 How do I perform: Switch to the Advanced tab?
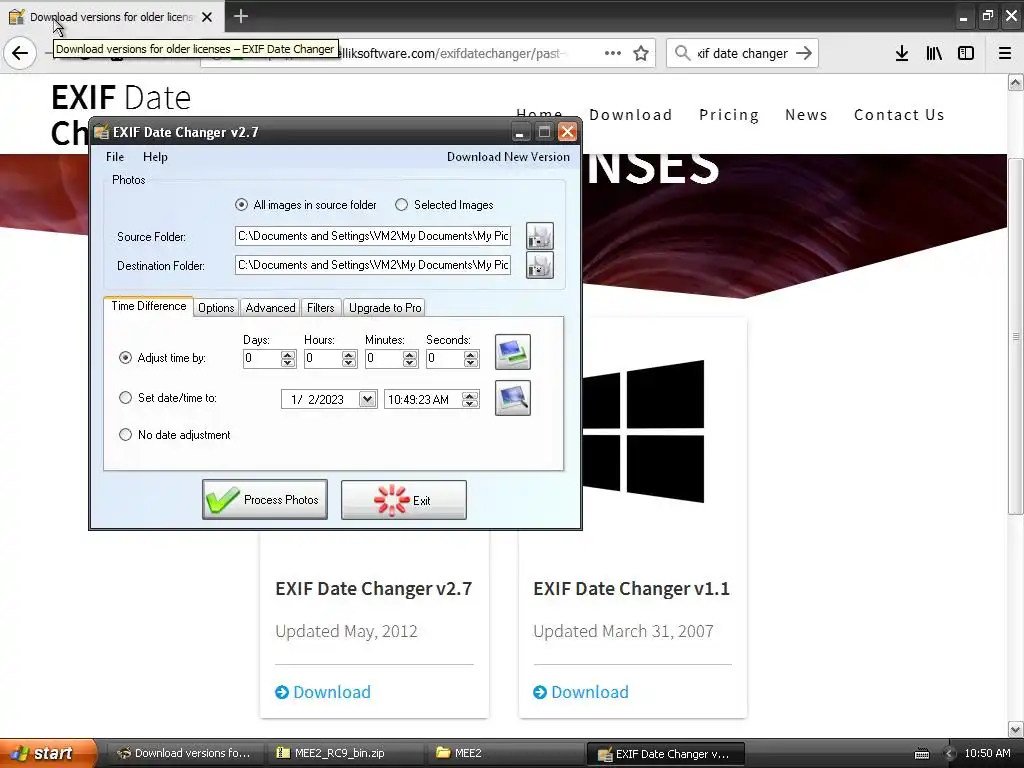pyautogui.click(x=270, y=308)
